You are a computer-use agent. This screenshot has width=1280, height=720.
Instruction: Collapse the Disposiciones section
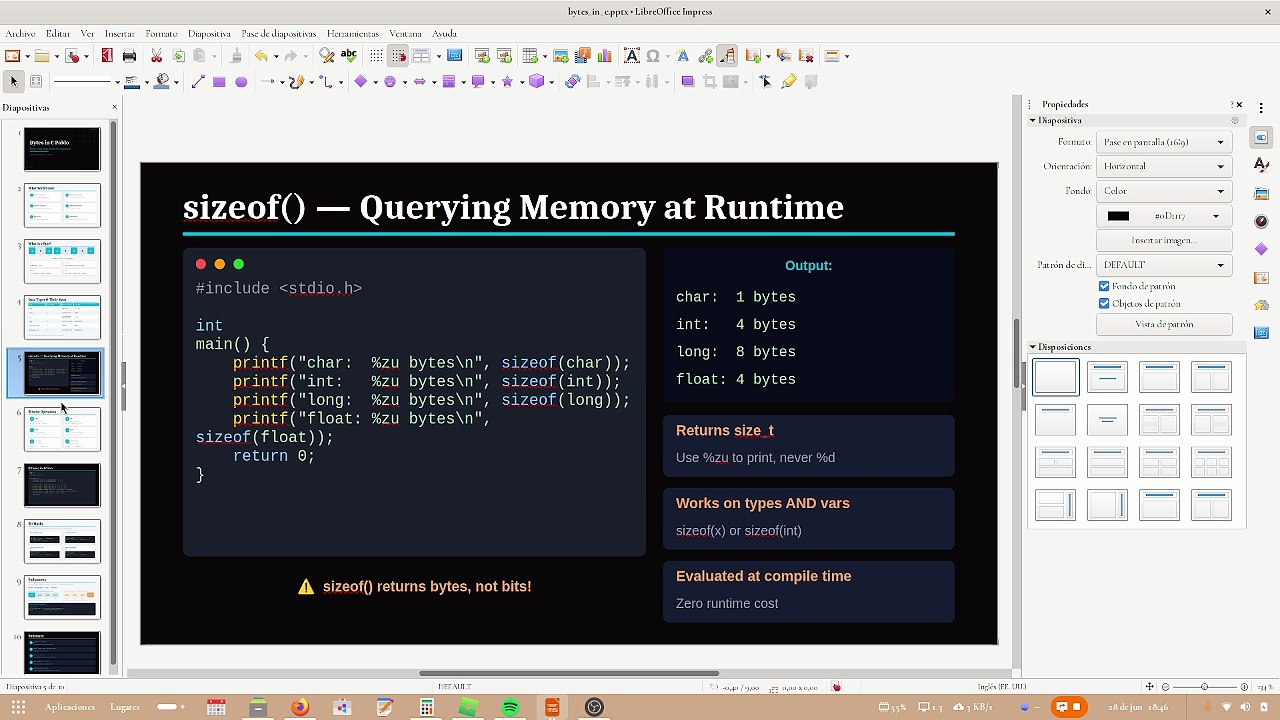(1033, 347)
